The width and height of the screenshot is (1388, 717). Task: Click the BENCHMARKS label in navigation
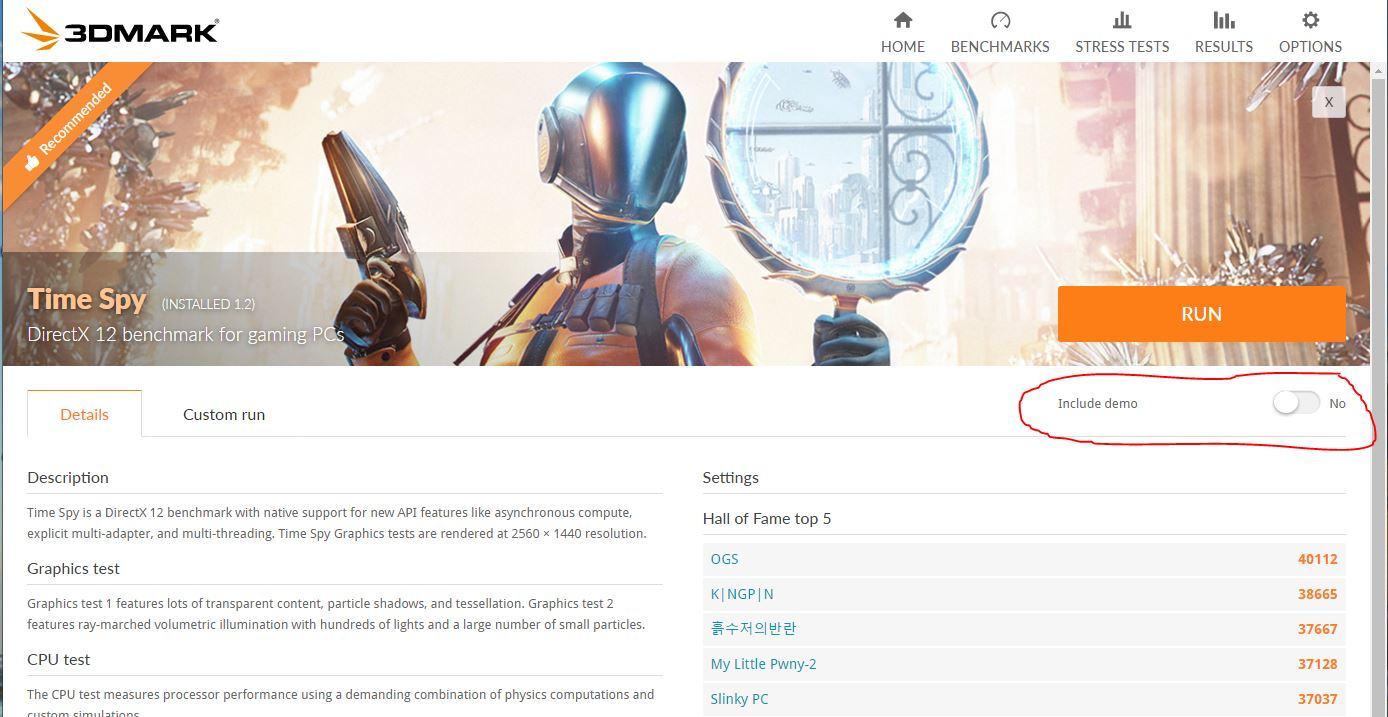pos(1000,47)
